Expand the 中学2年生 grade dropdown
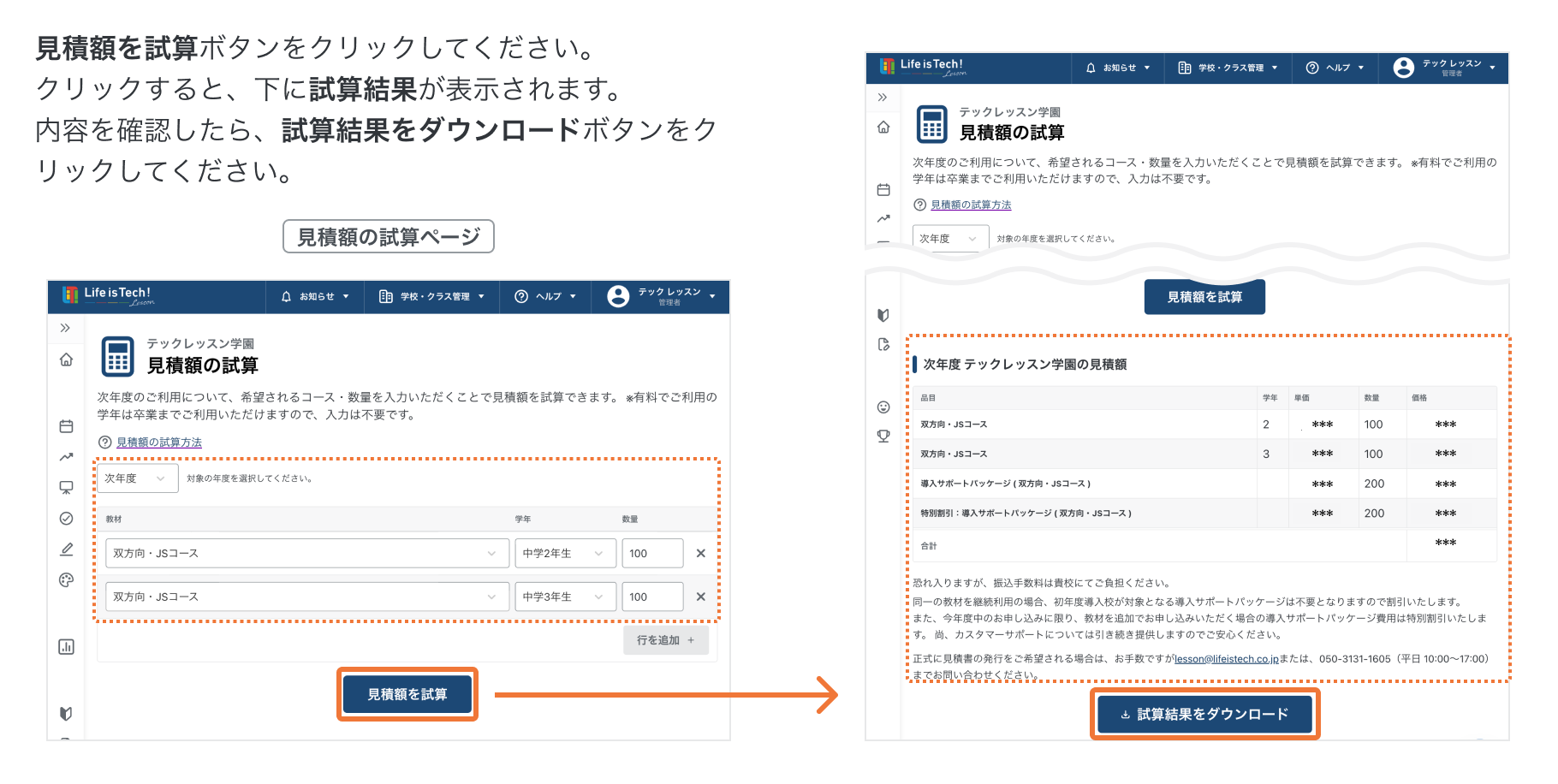 tap(564, 554)
